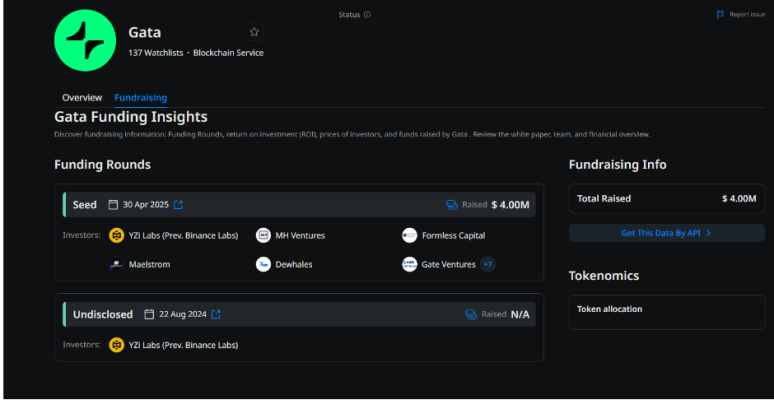Click the calendar icon beside 22 Aug 2024
The width and height of the screenshot is (774, 400).
coord(149,314)
